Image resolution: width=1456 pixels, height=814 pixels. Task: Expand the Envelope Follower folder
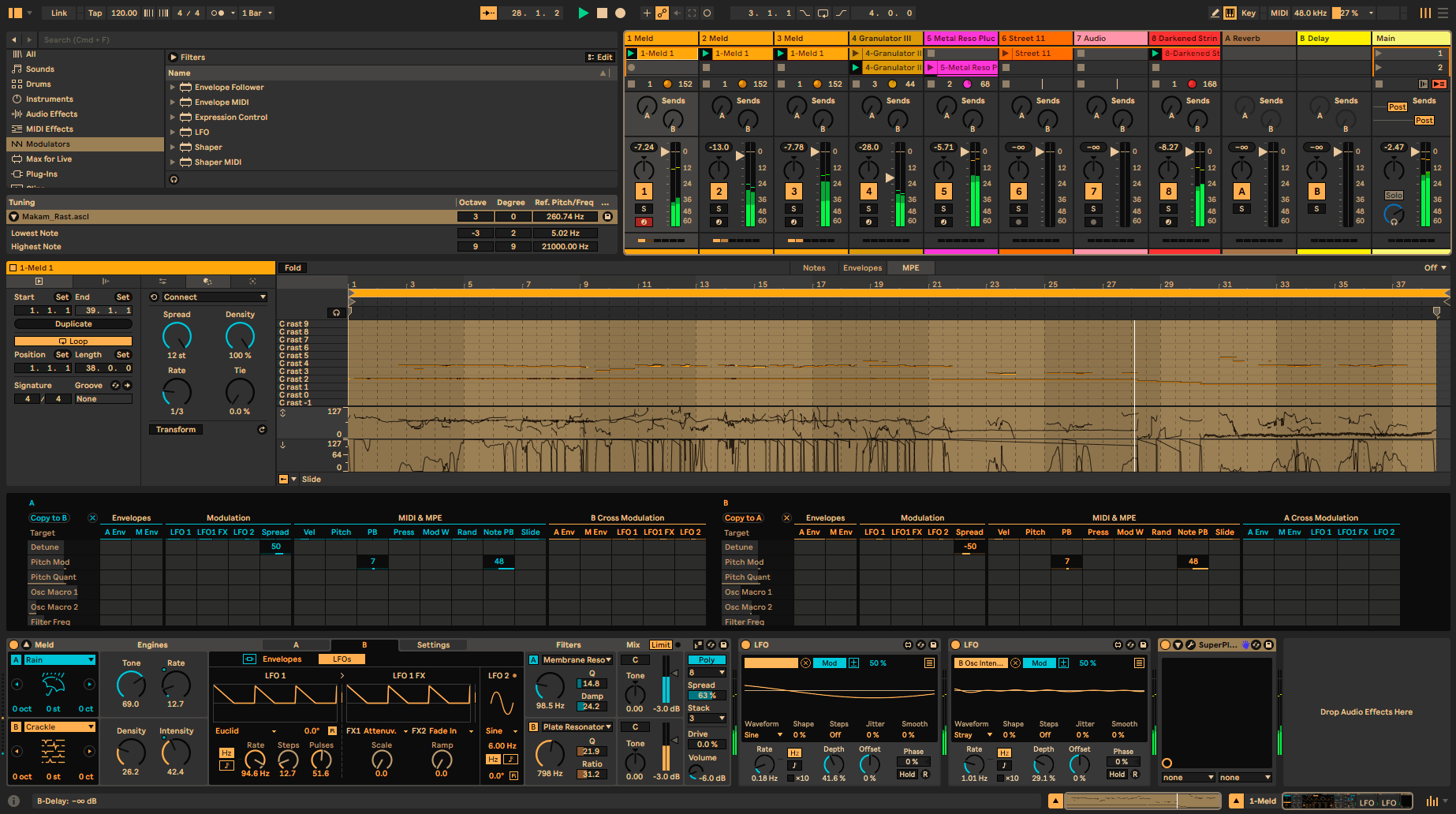[173, 88]
